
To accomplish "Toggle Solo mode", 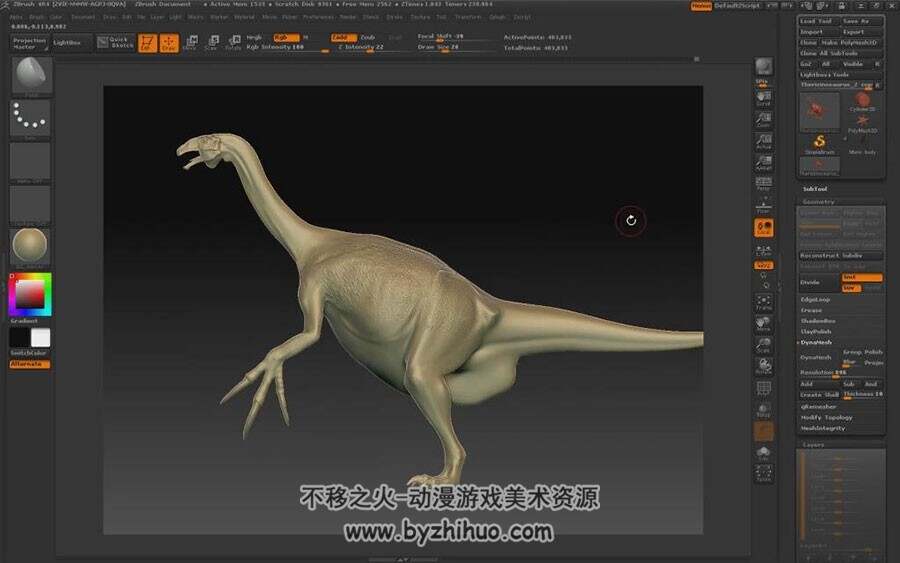I will tap(763, 452).
